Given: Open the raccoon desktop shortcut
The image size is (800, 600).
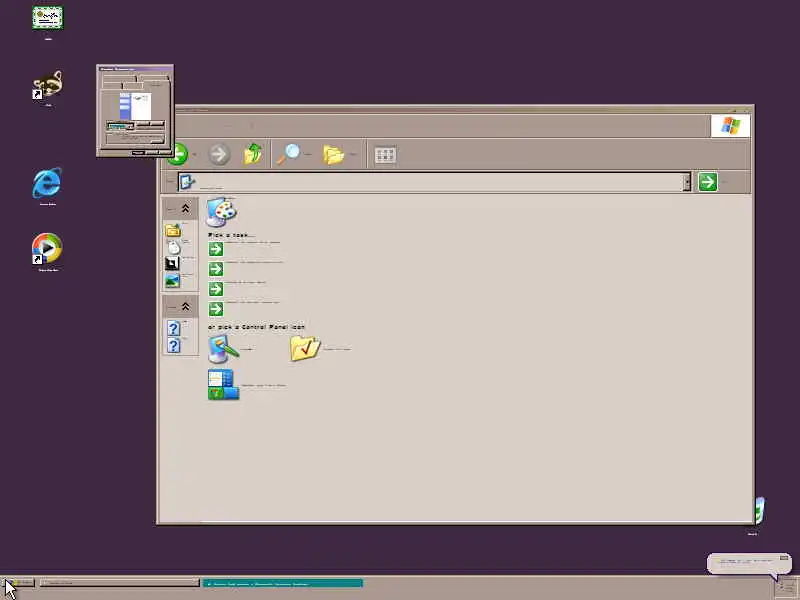Looking at the screenshot, I should point(47,85).
